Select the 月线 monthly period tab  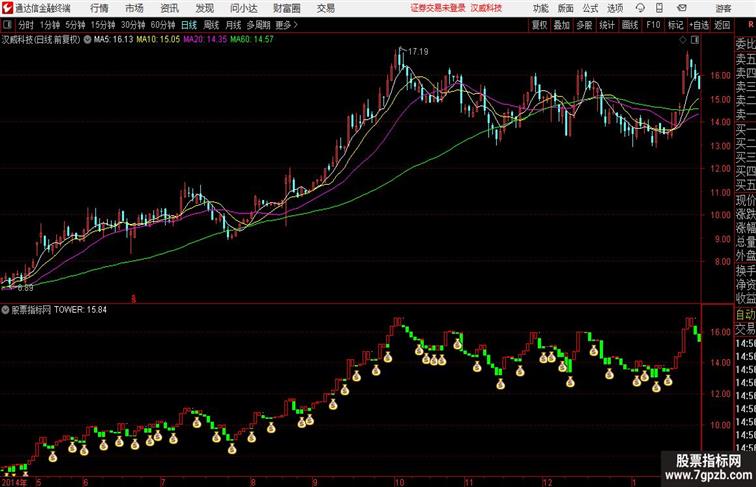[233, 25]
